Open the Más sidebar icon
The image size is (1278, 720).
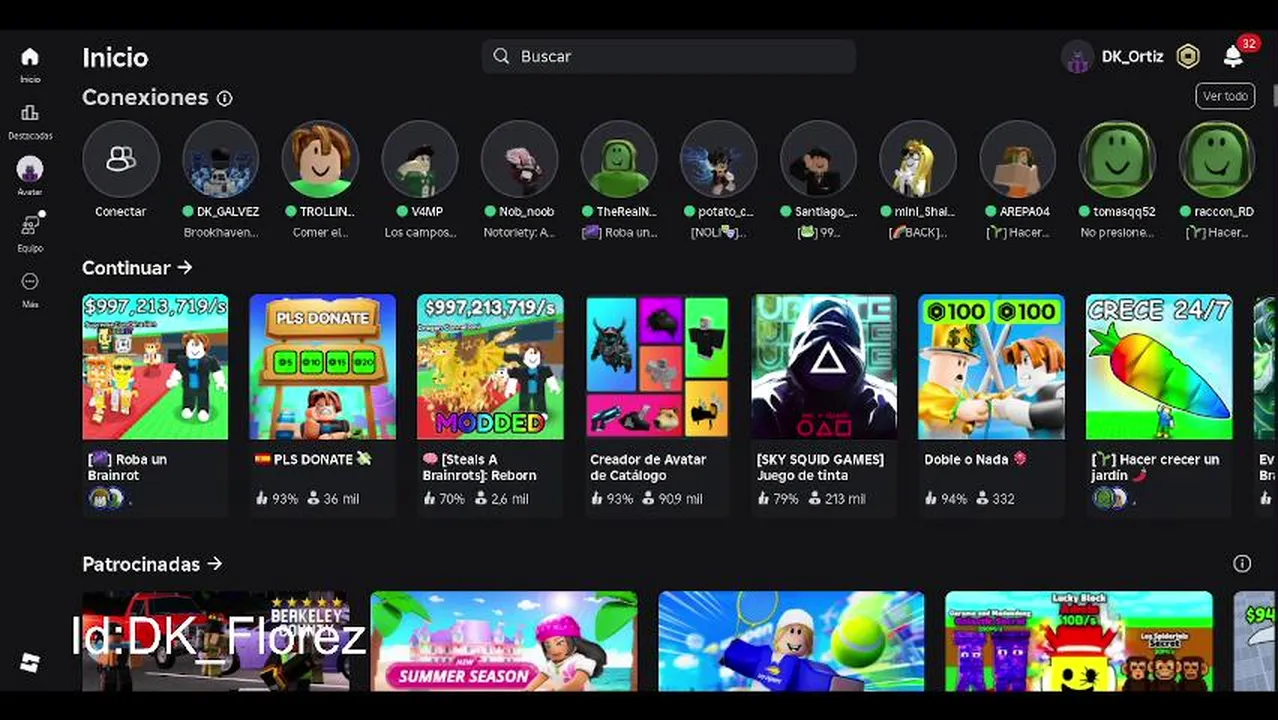(30, 281)
